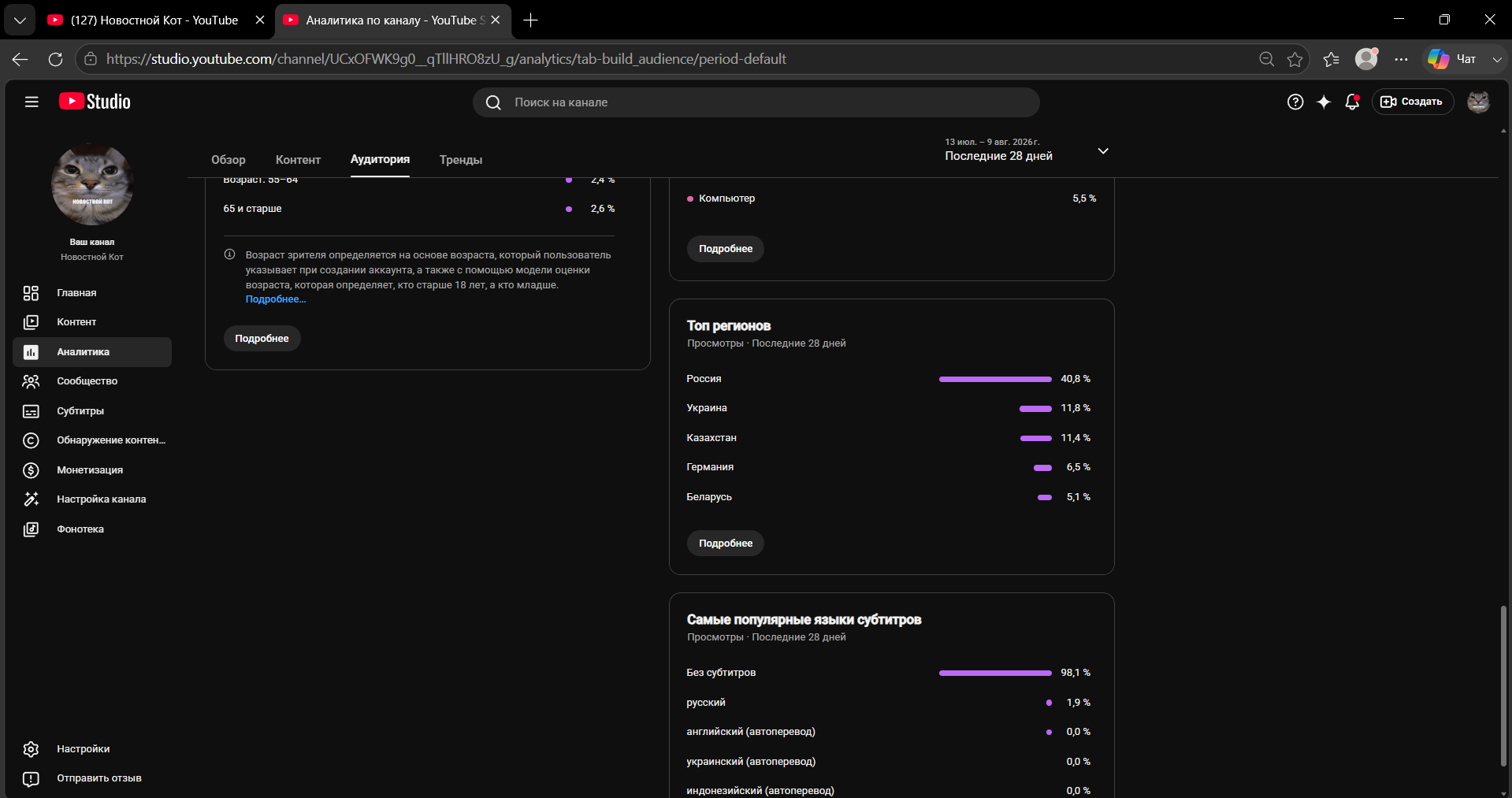This screenshot has width=1512, height=798.
Task: Click the channel cat profile picture
Action: 92,185
